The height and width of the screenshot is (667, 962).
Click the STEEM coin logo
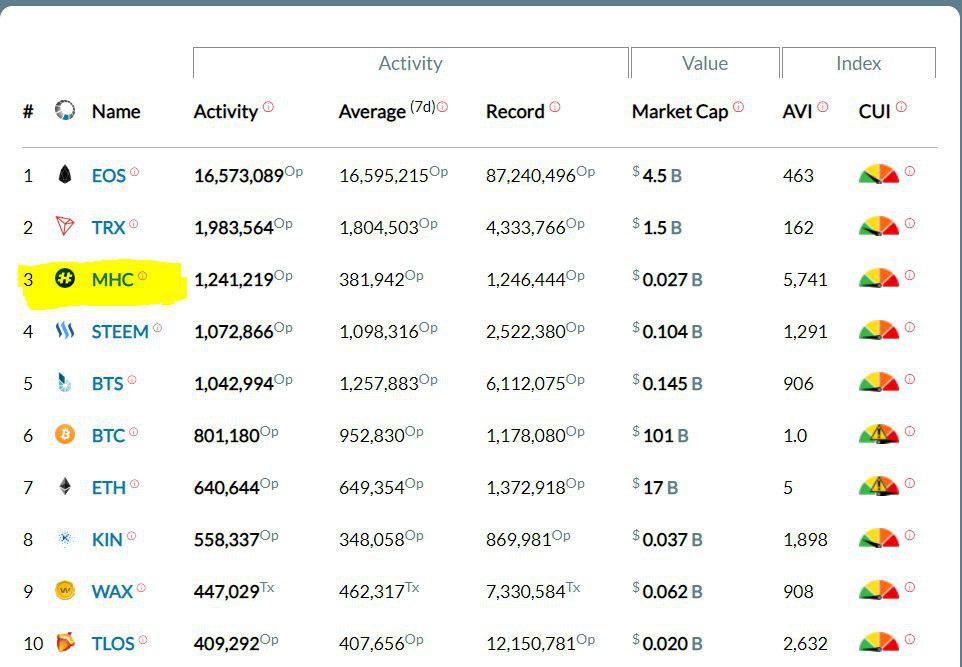point(64,331)
